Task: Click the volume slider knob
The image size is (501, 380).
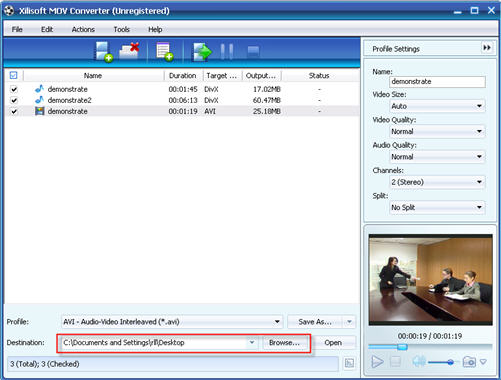Action: [x=450, y=362]
